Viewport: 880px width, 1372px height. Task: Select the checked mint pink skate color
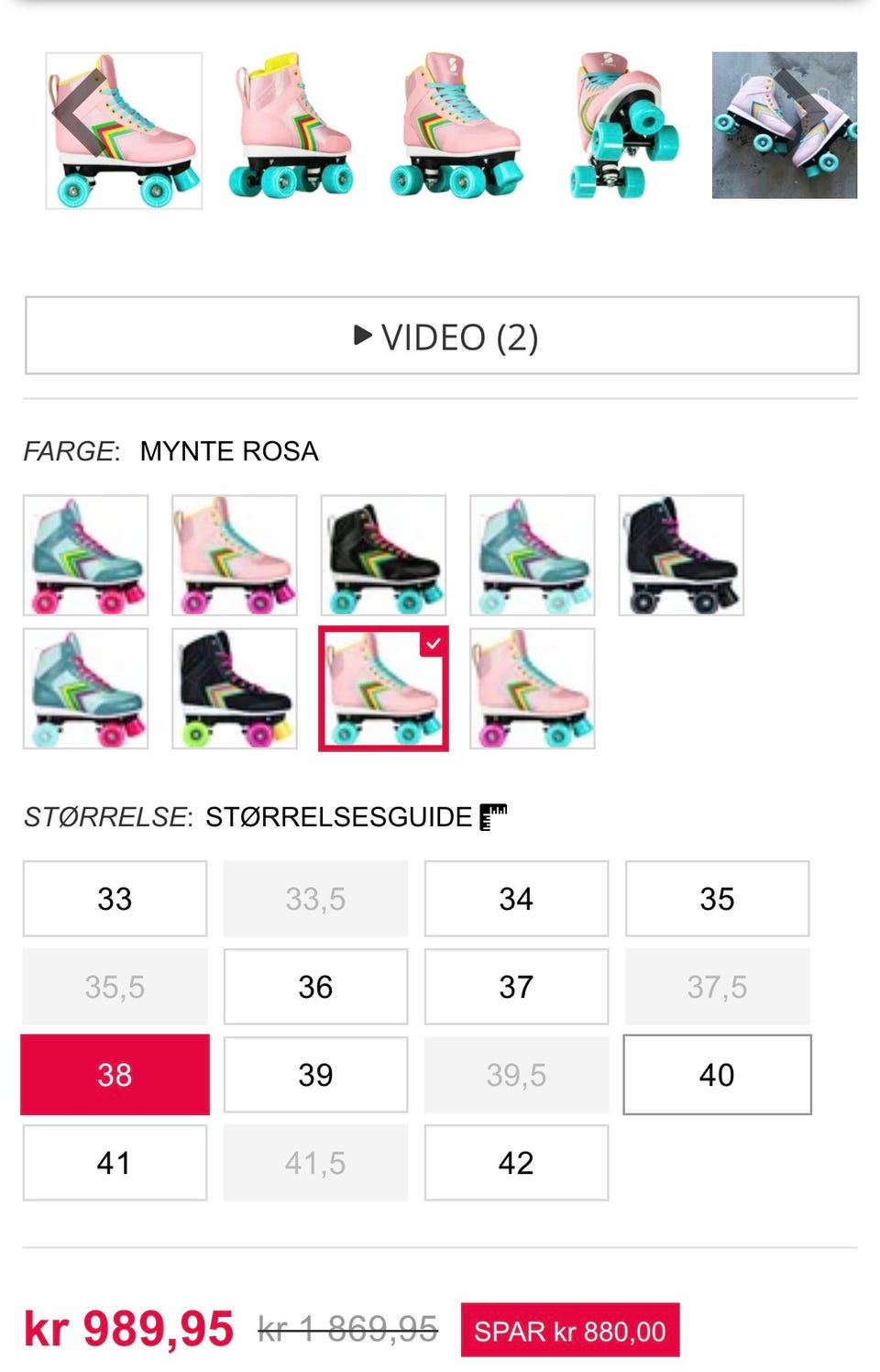(383, 689)
